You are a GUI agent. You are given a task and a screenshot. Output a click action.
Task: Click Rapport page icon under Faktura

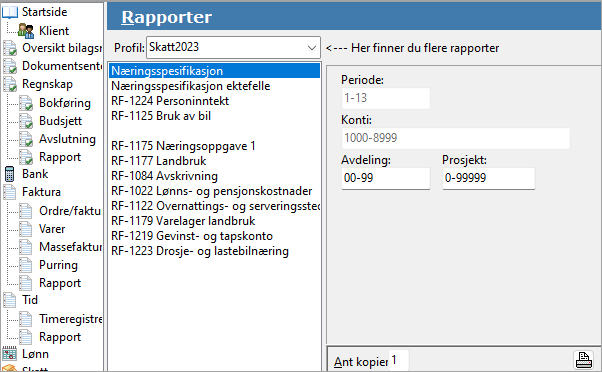[x=26, y=283]
